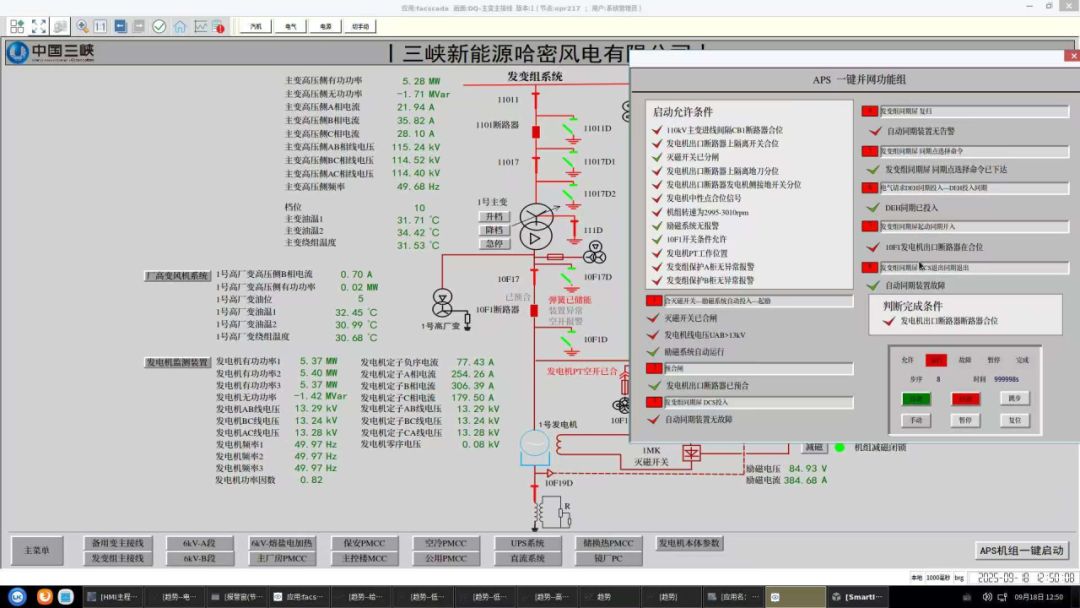
Task: Click the No.1 main transformer symbol
Action: (x=536, y=227)
